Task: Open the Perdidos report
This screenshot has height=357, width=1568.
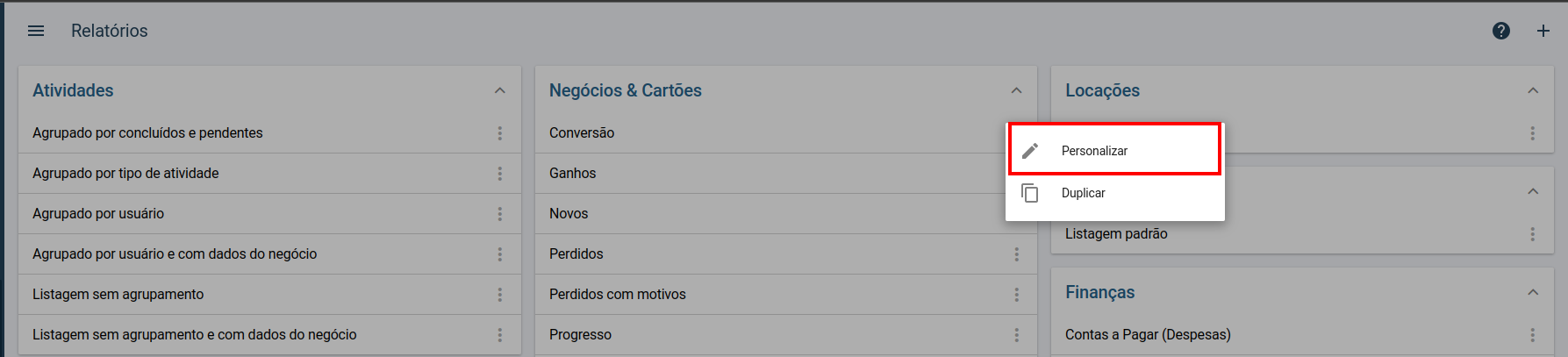Action: coord(576,254)
